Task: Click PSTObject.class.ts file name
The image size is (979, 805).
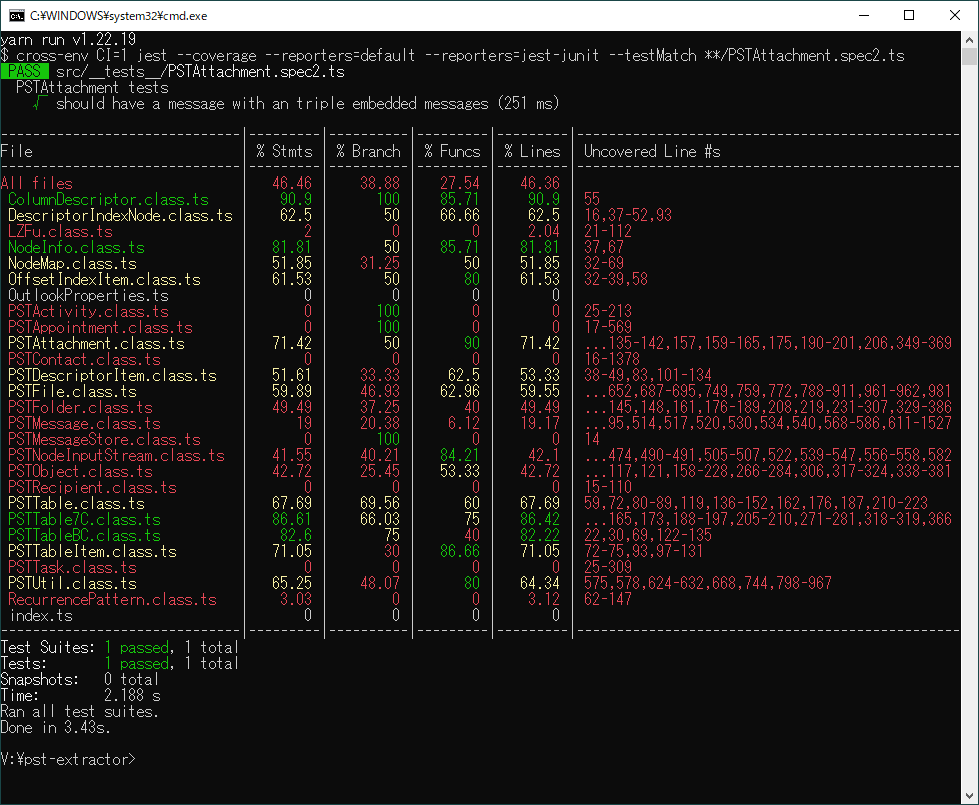Action: point(81,472)
